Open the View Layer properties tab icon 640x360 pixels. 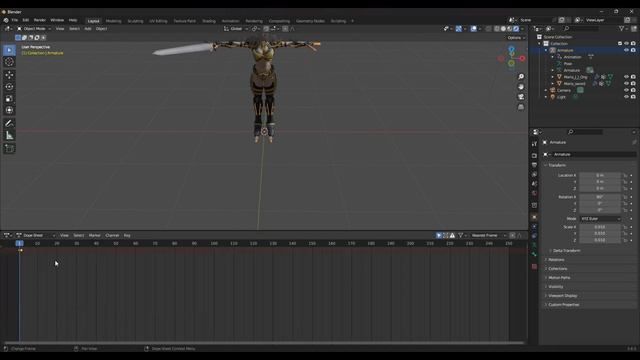pyautogui.click(x=534, y=174)
